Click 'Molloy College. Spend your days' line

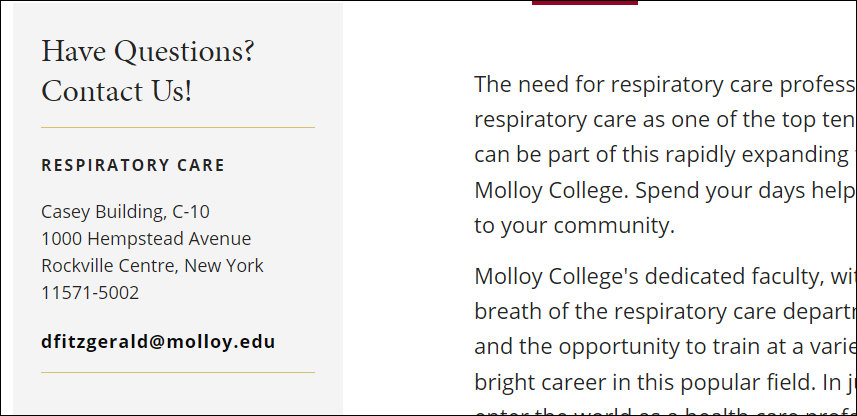pyautogui.click(x=664, y=191)
